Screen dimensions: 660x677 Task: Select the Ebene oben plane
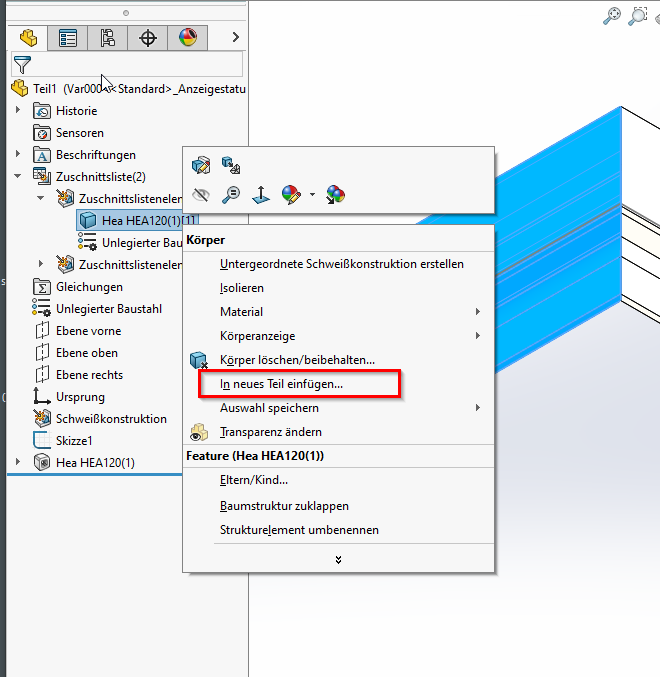[76, 353]
